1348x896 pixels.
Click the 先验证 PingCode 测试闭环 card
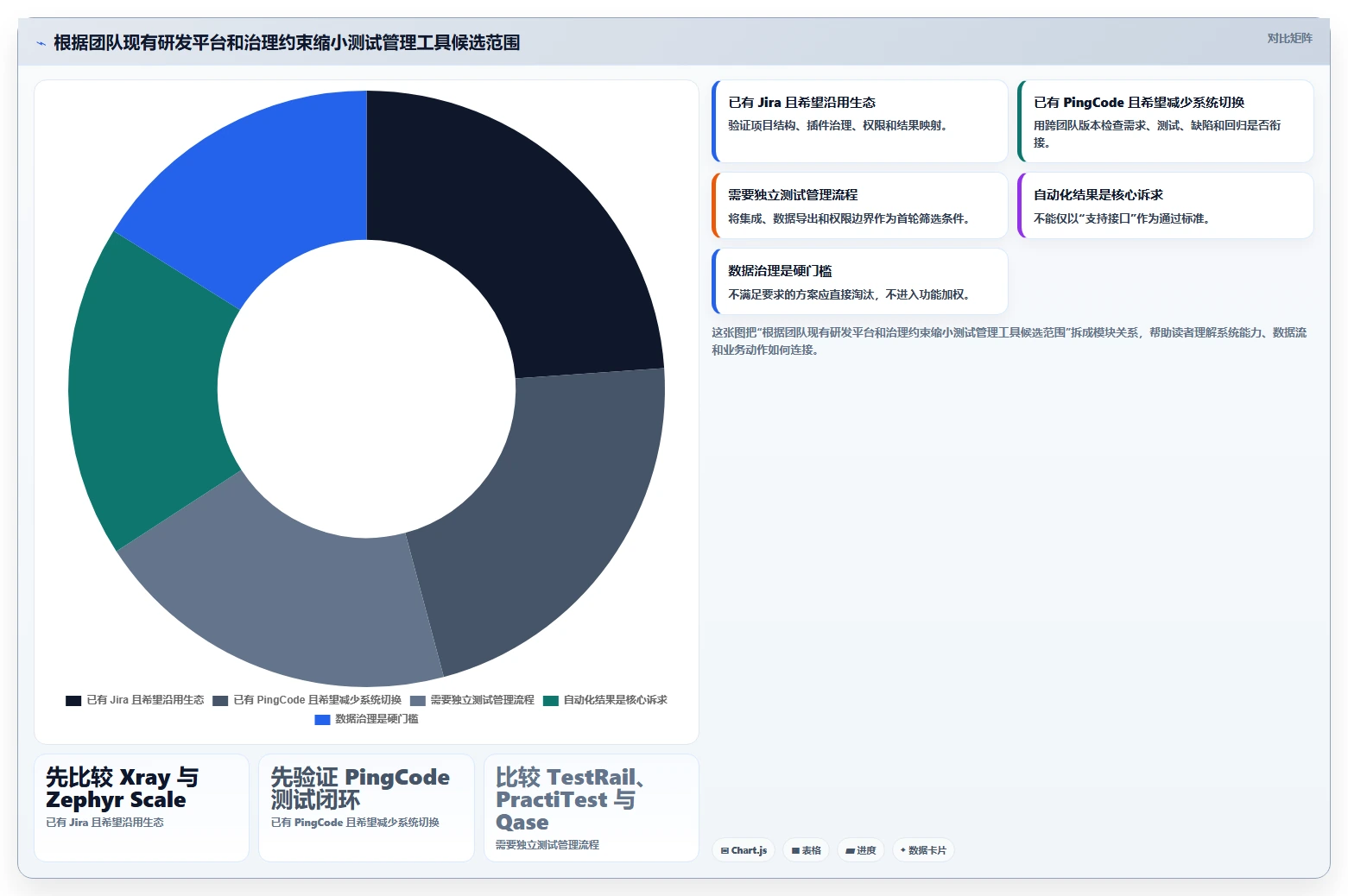click(x=366, y=808)
